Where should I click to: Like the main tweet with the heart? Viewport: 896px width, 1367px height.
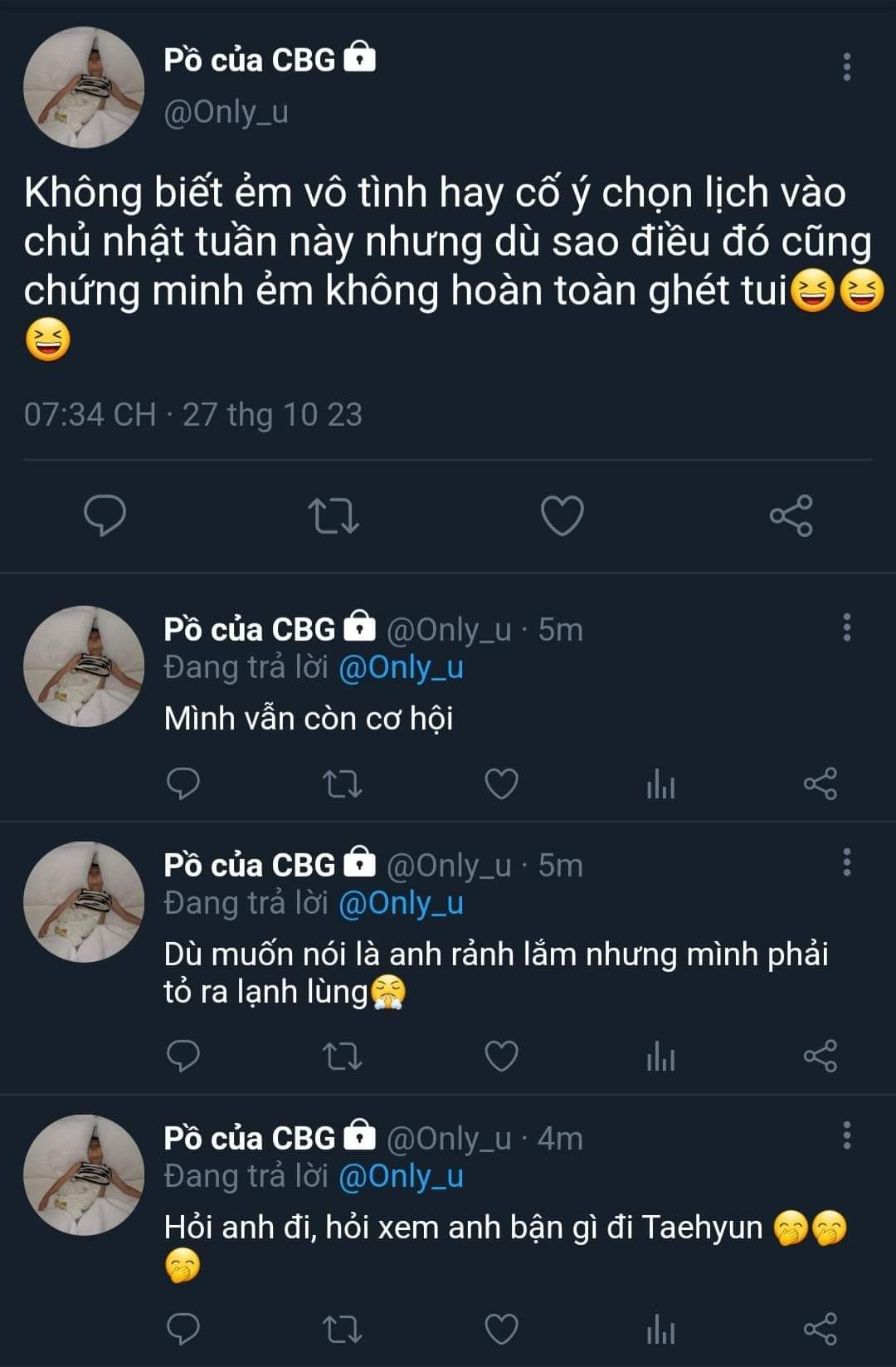coord(562,515)
